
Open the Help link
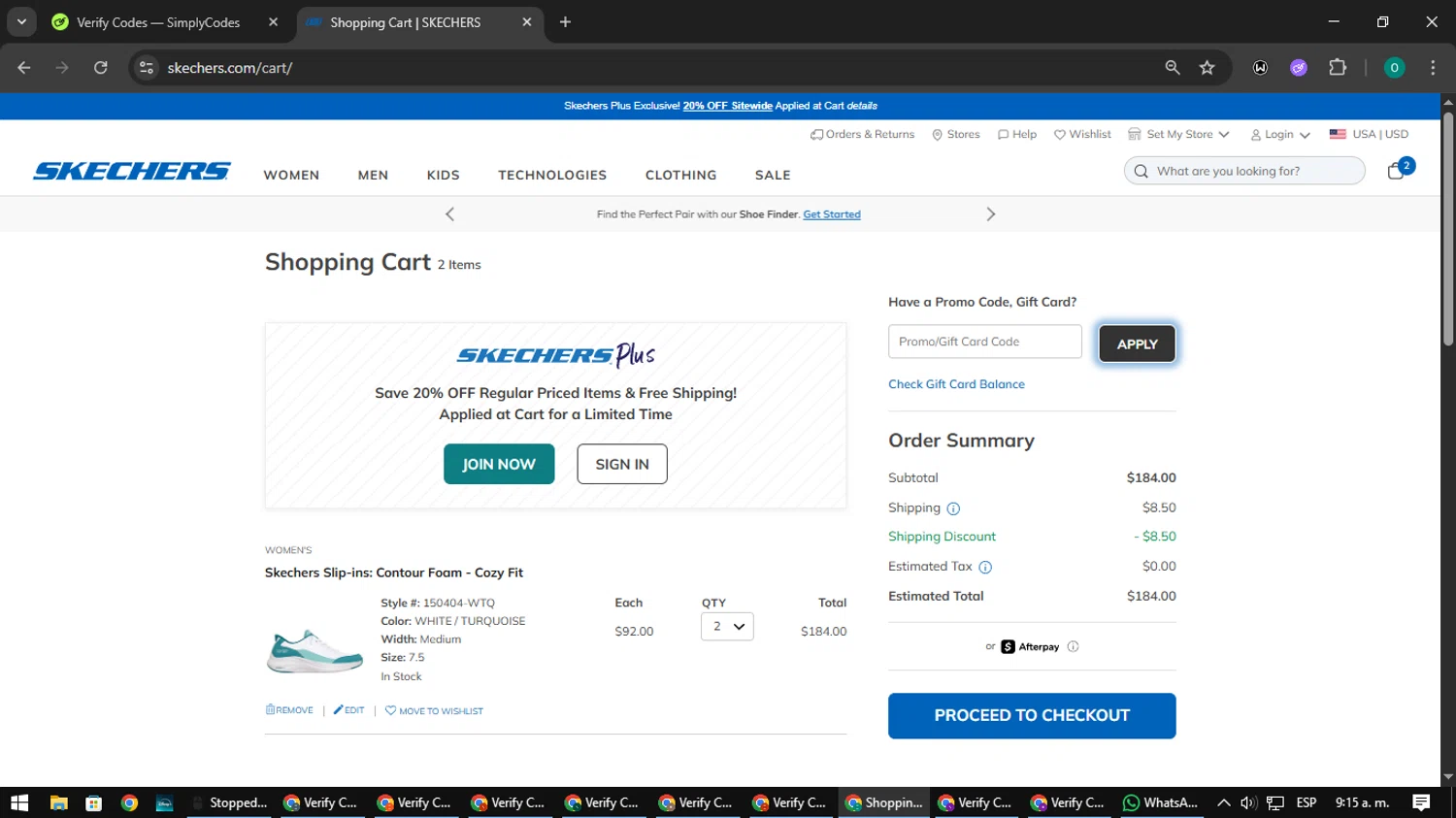(x=1016, y=135)
